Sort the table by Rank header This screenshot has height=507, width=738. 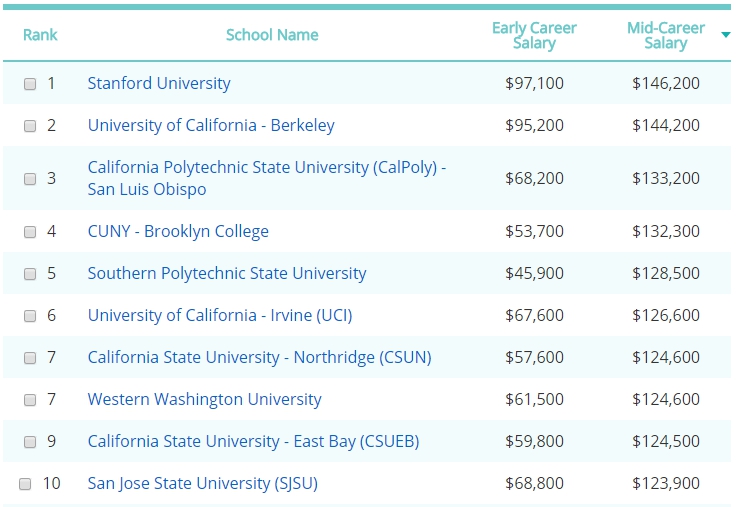[x=40, y=35]
